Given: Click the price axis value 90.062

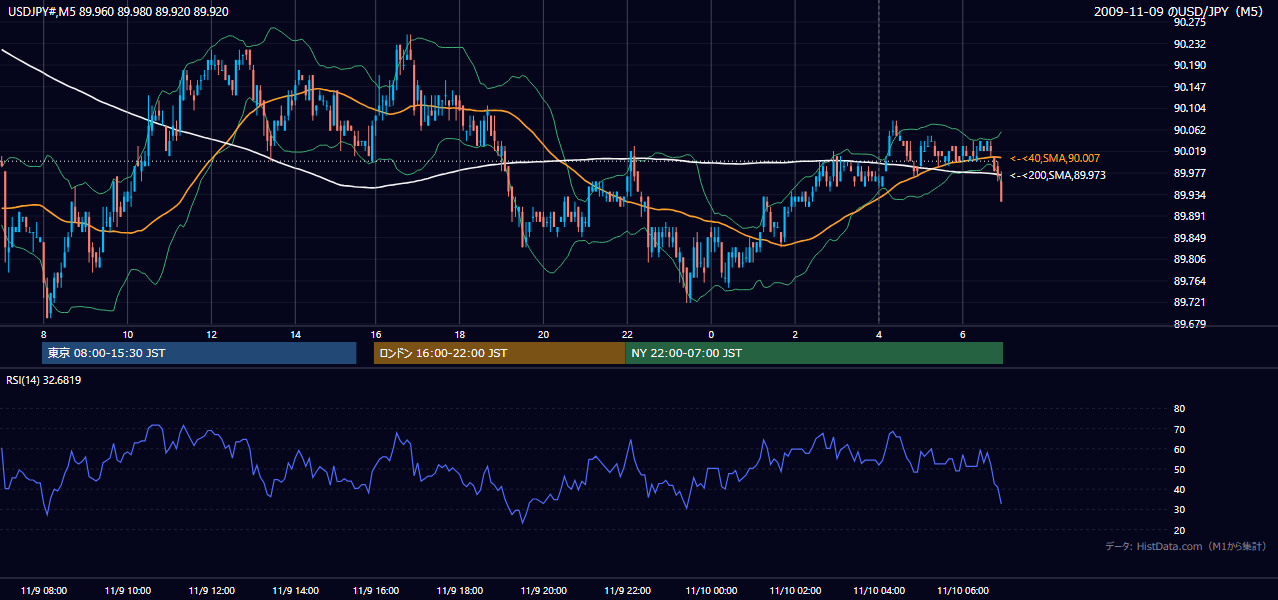Looking at the screenshot, I should coord(1189,130).
